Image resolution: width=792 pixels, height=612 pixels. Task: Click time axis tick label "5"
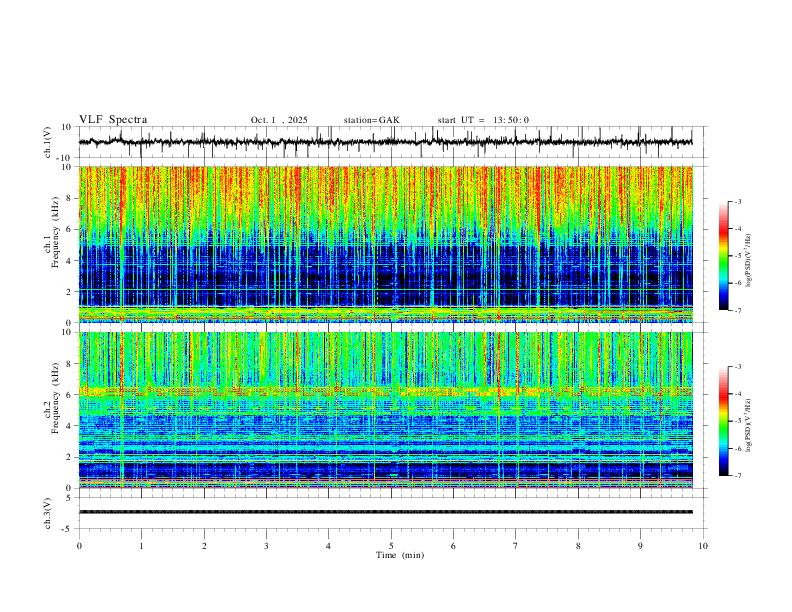coord(391,546)
